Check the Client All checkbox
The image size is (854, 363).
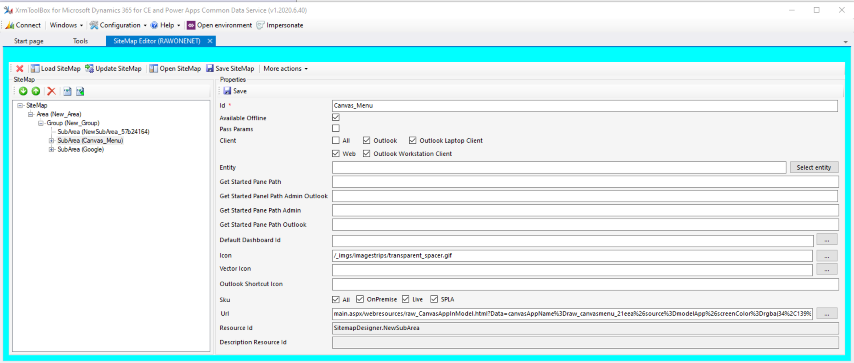coord(336,141)
